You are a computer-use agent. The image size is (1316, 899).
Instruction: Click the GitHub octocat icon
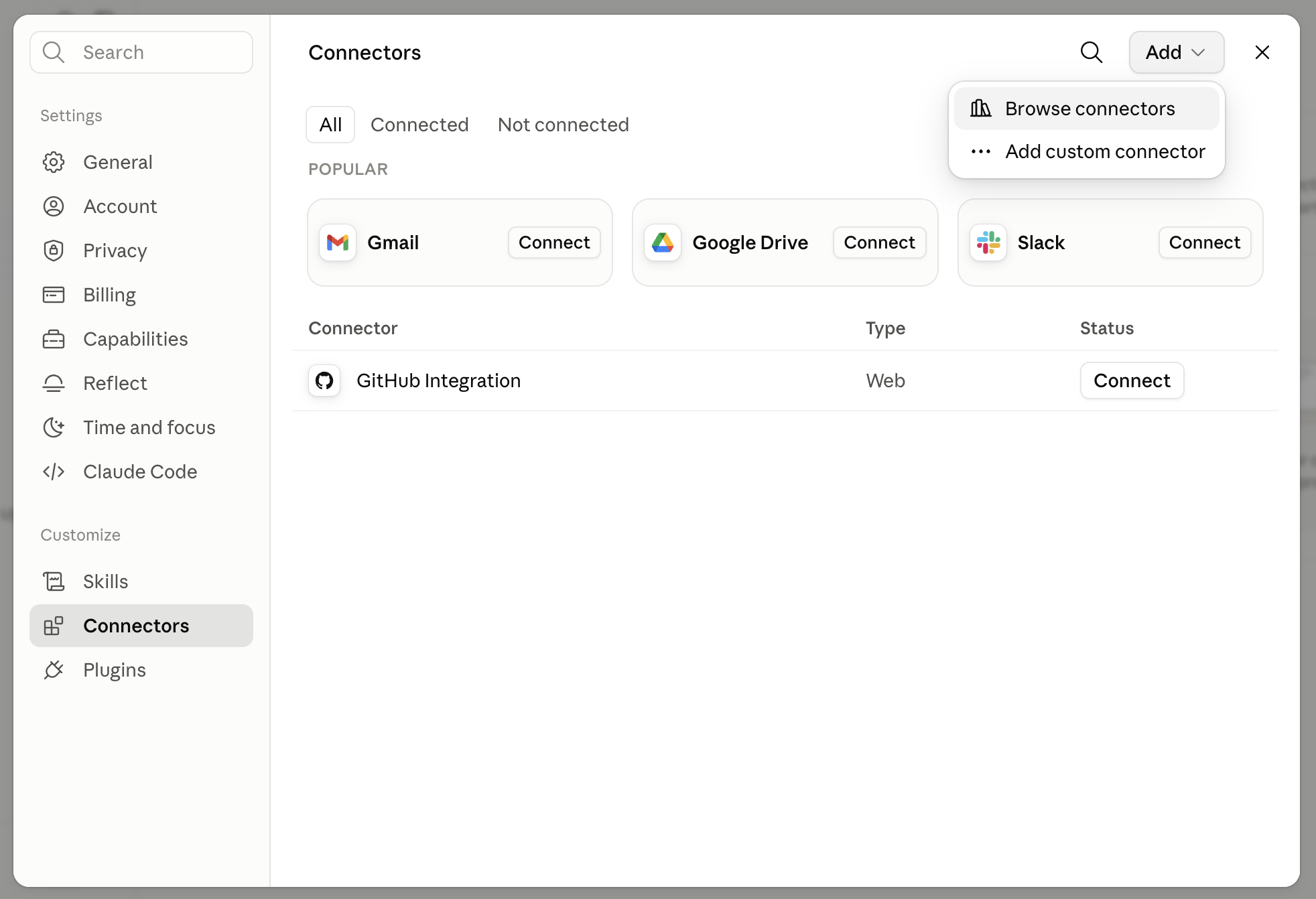pyautogui.click(x=324, y=381)
